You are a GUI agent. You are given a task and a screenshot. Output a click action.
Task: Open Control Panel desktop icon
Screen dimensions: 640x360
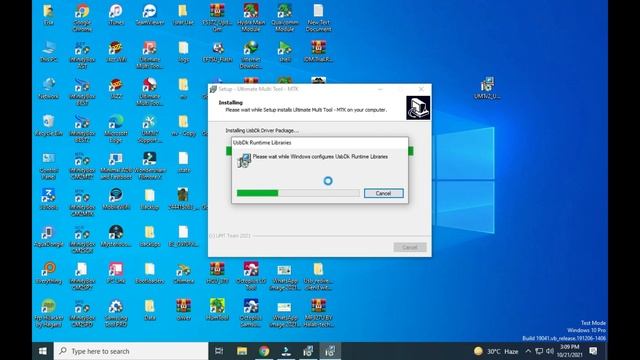(49, 166)
